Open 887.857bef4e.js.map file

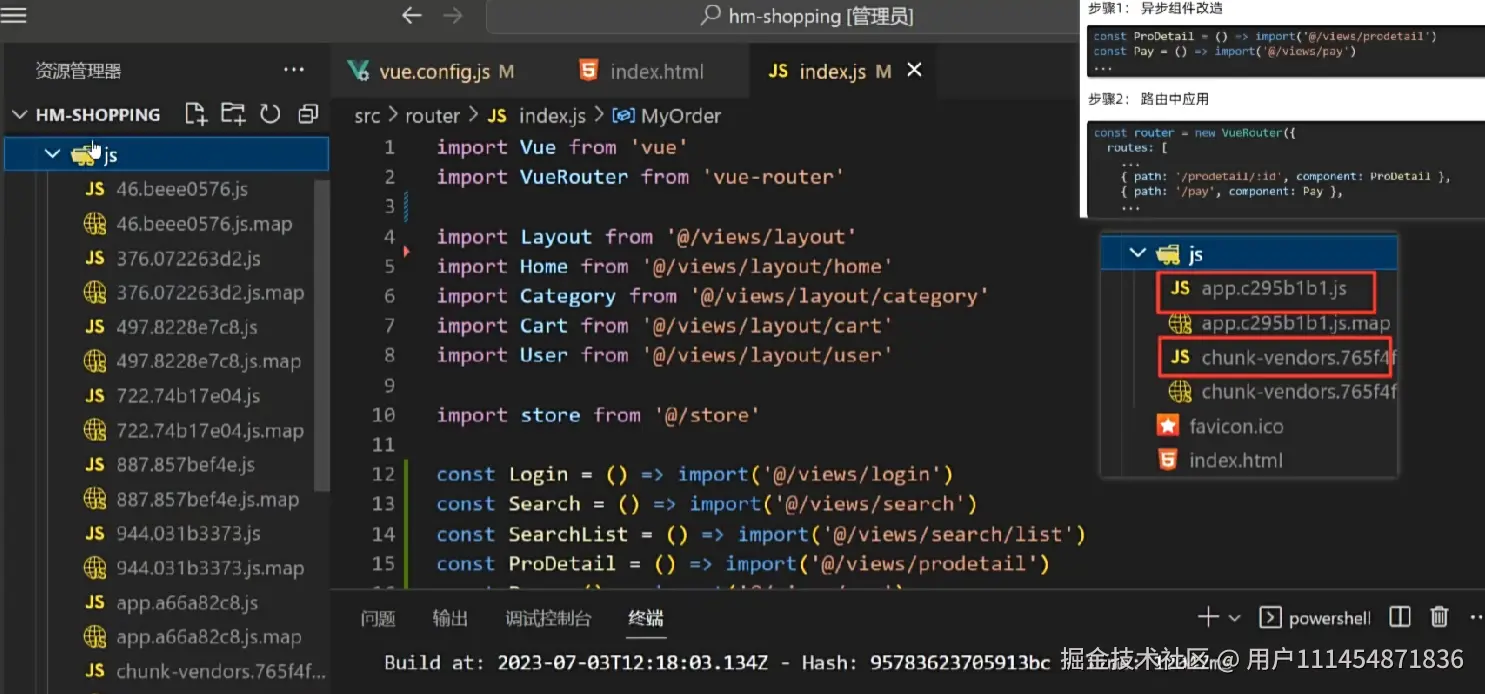(x=191, y=499)
